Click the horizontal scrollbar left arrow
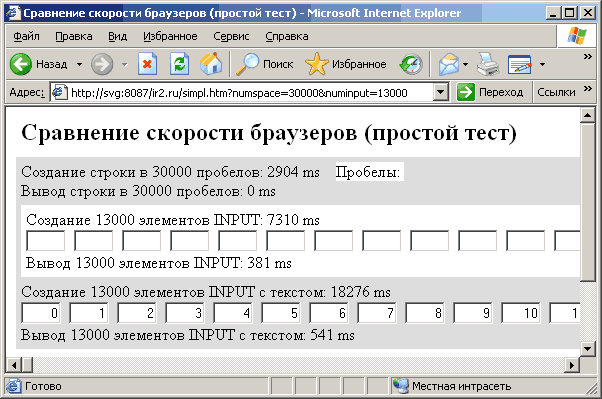602x399 pixels. tap(14, 365)
